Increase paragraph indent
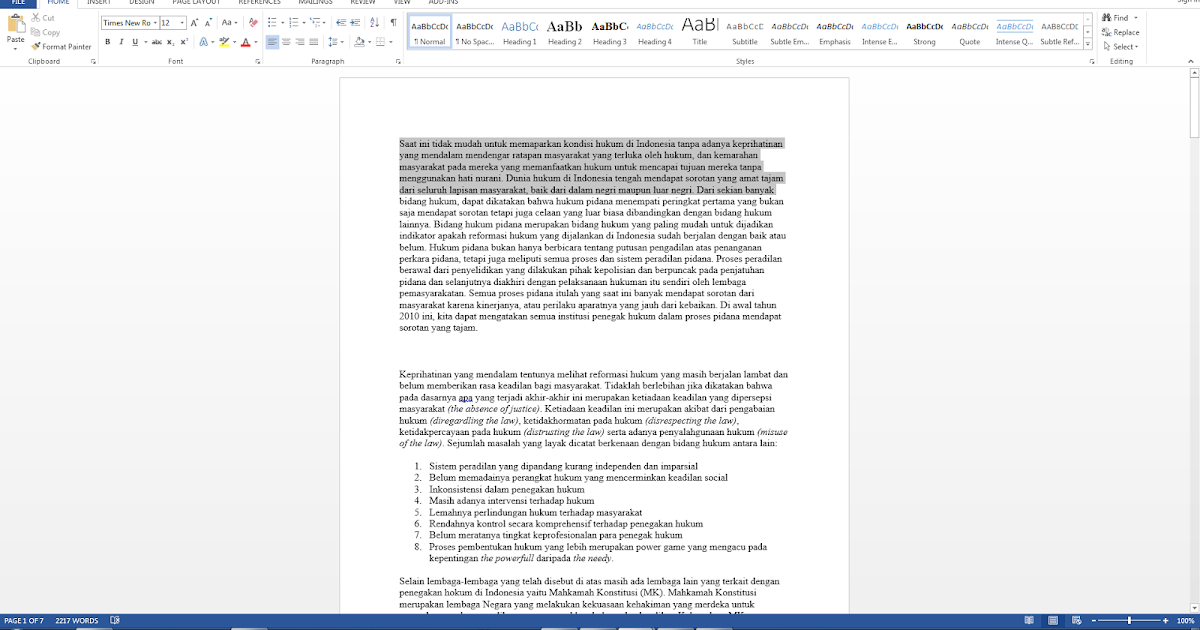 354,22
